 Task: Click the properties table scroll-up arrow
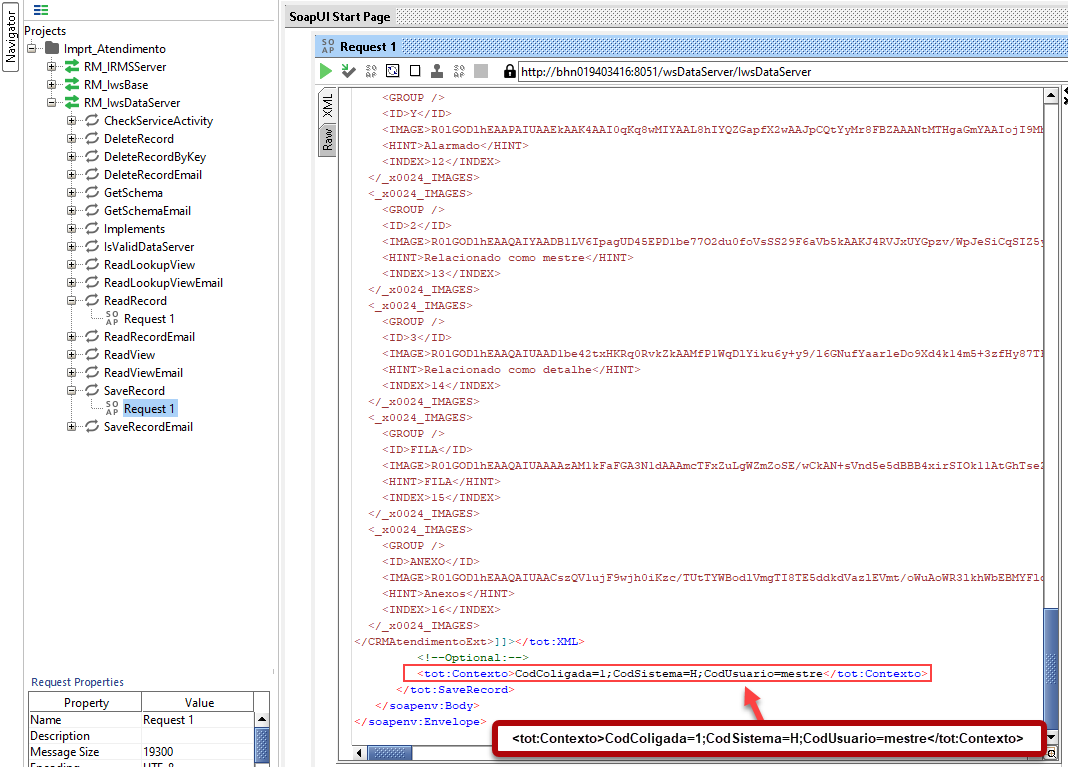(x=262, y=719)
